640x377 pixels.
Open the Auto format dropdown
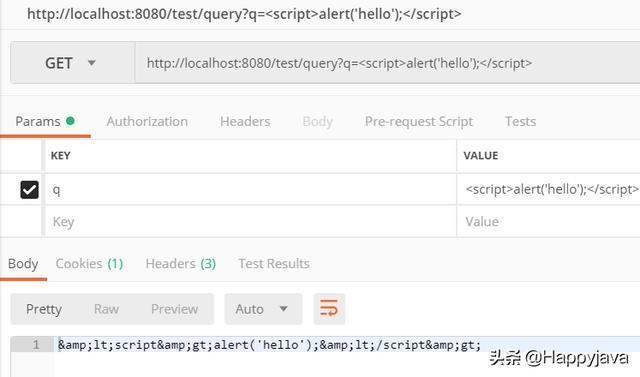coord(263,309)
